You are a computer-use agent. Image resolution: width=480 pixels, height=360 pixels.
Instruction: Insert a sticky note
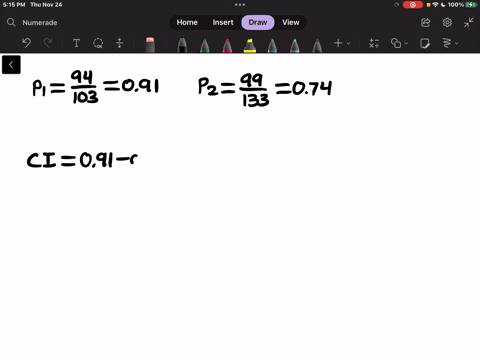(425, 43)
